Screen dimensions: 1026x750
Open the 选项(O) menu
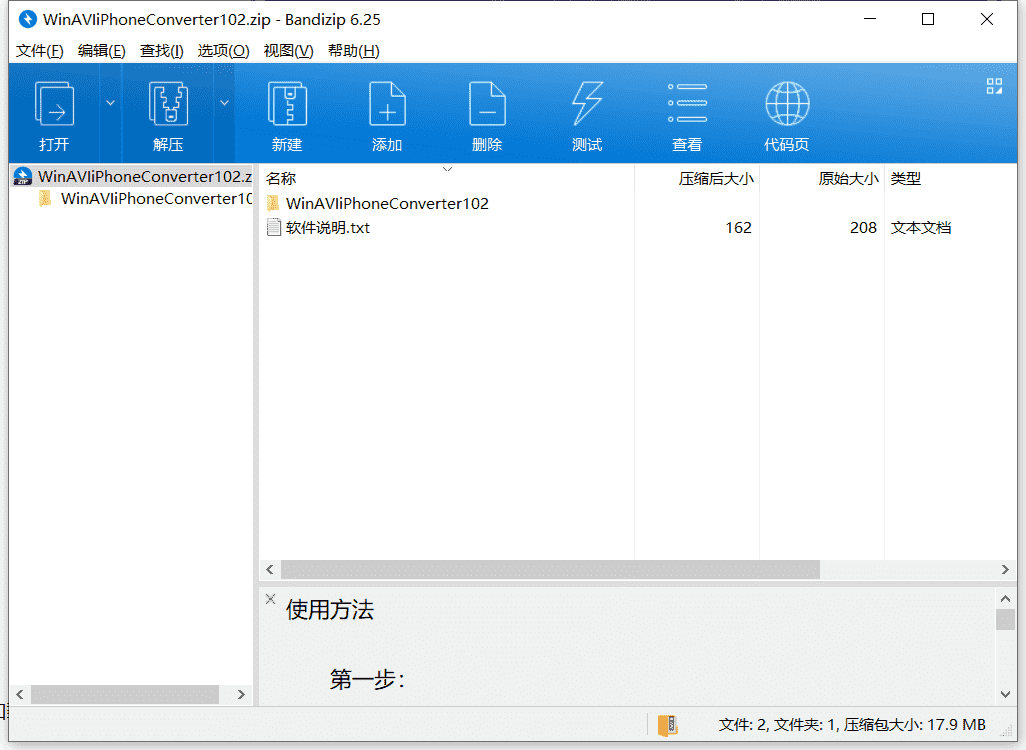(223, 50)
